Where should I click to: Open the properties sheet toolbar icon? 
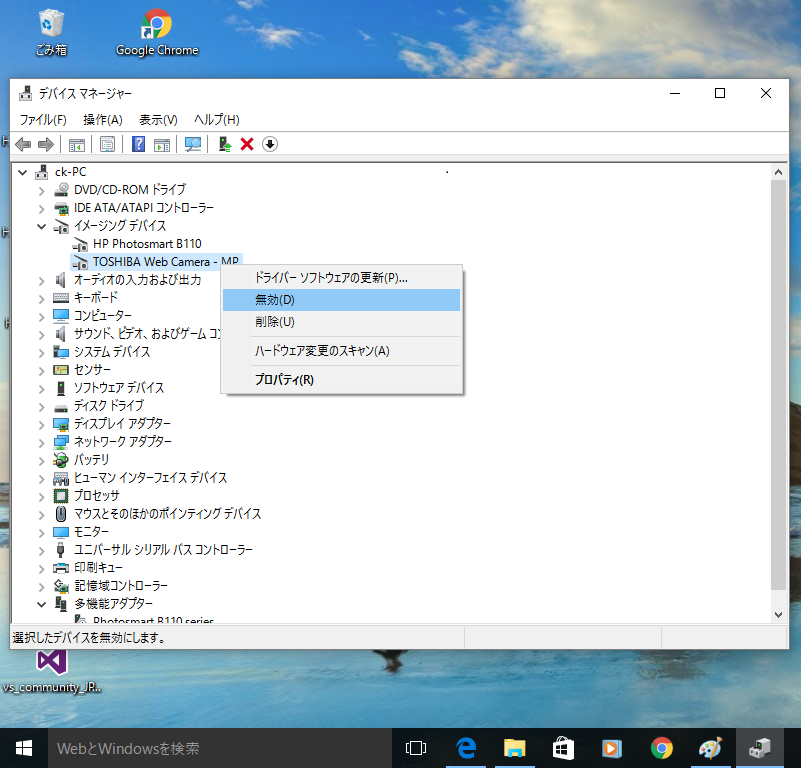coord(107,145)
